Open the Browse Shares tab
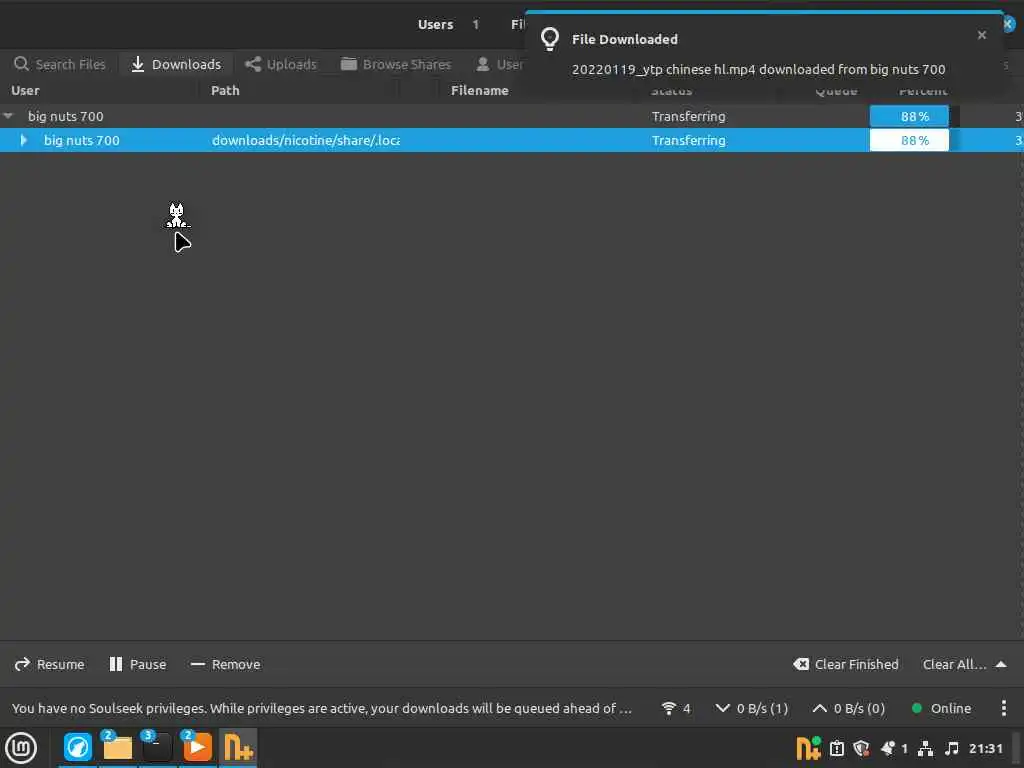The width and height of the screenshot is (1024, 768). coord(396,64)
